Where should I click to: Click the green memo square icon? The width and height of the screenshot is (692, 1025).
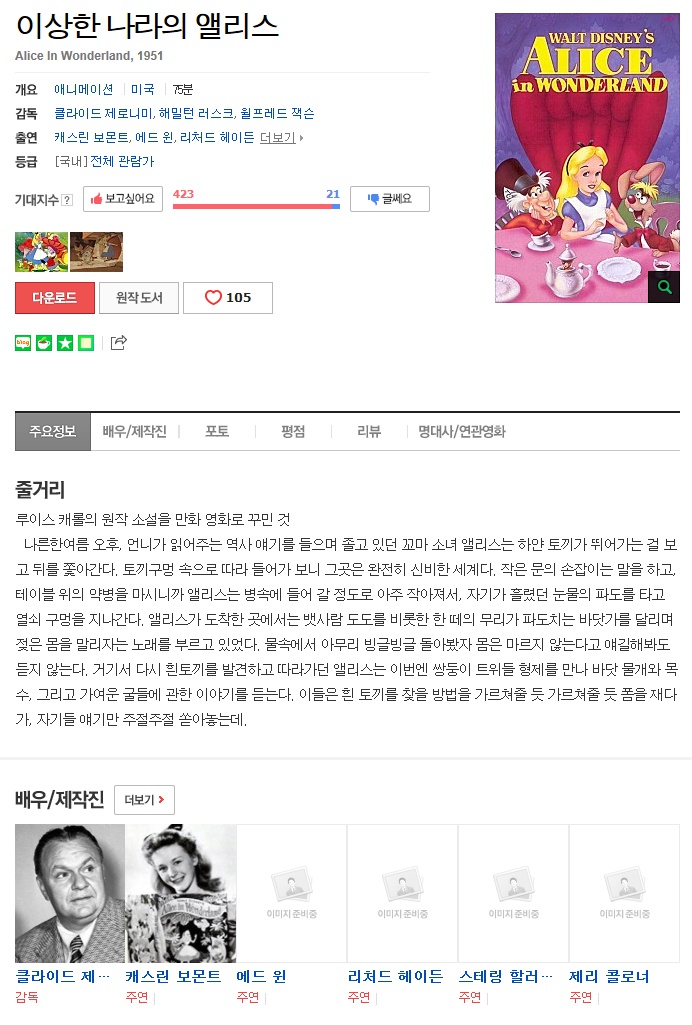pyautogui.click(x=86, y=343)
